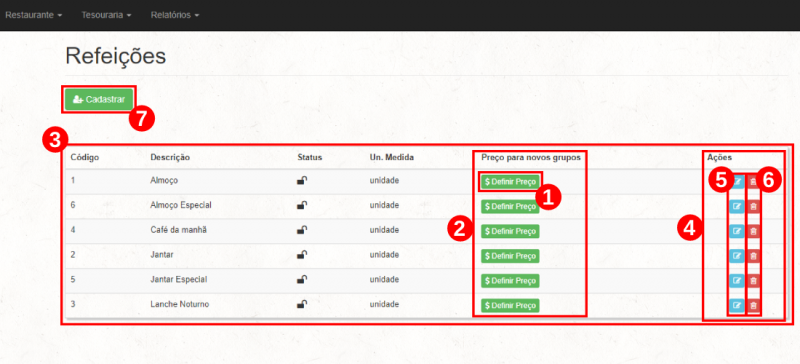Delete the Almoço meal
Screen dimensions: 800x364
(x=754, y=181)
